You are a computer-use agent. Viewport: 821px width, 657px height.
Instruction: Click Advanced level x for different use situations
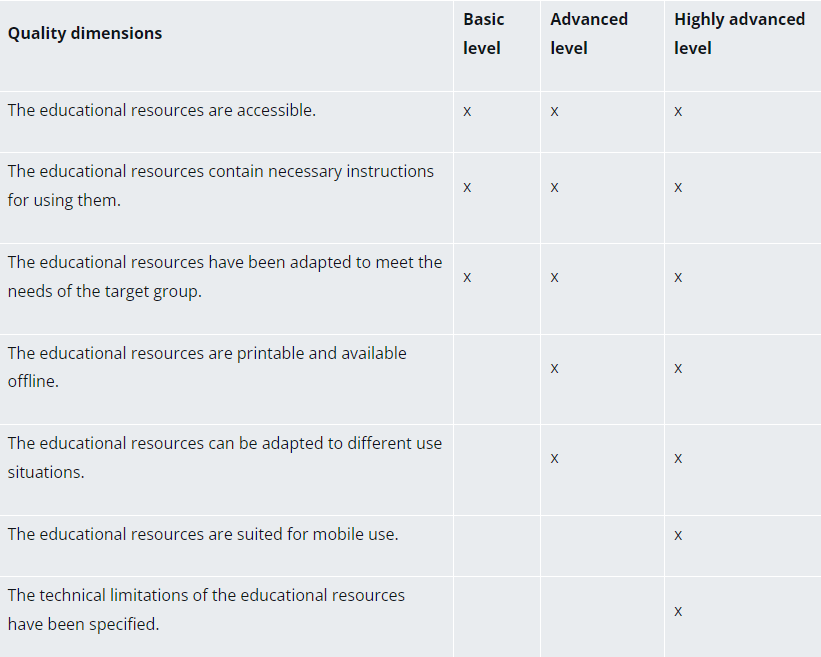[x=554, y=458]
